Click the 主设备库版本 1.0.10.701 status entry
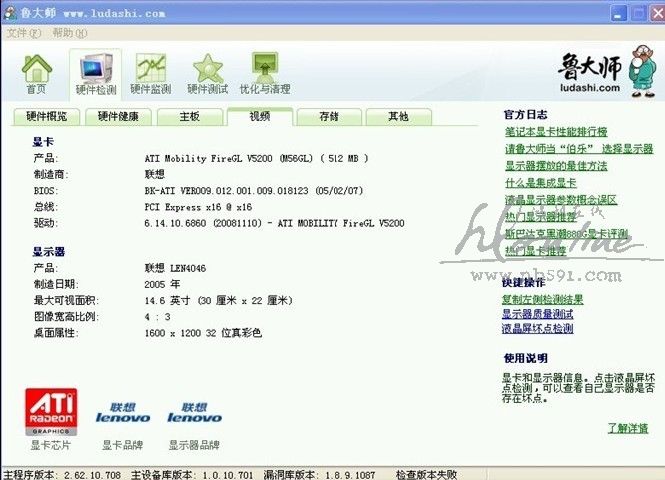This screenshot has height=480, width=665. pos(192,475)
